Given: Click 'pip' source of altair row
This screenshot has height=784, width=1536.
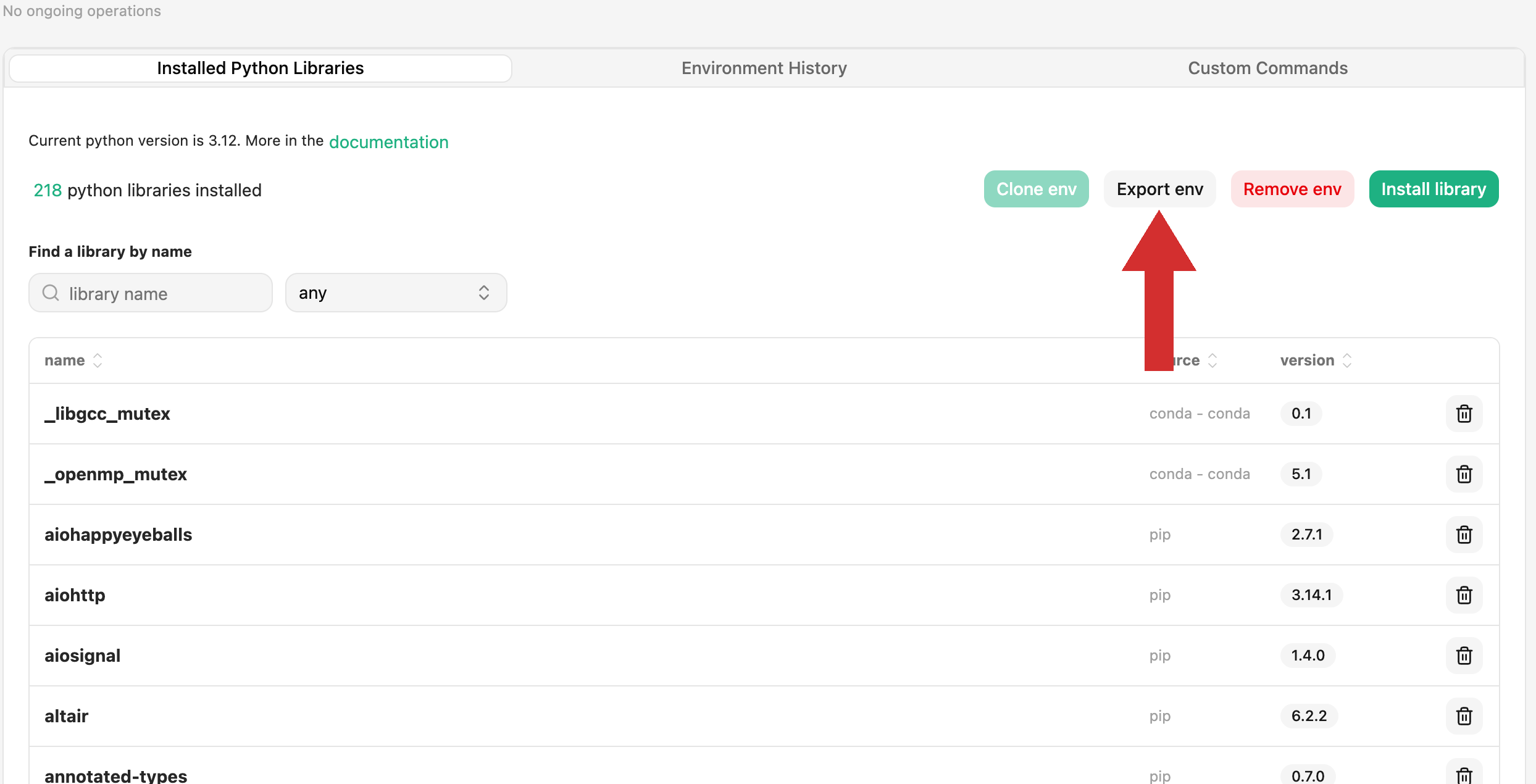Looking at the screenshot, I should [x=1160, y=716].
